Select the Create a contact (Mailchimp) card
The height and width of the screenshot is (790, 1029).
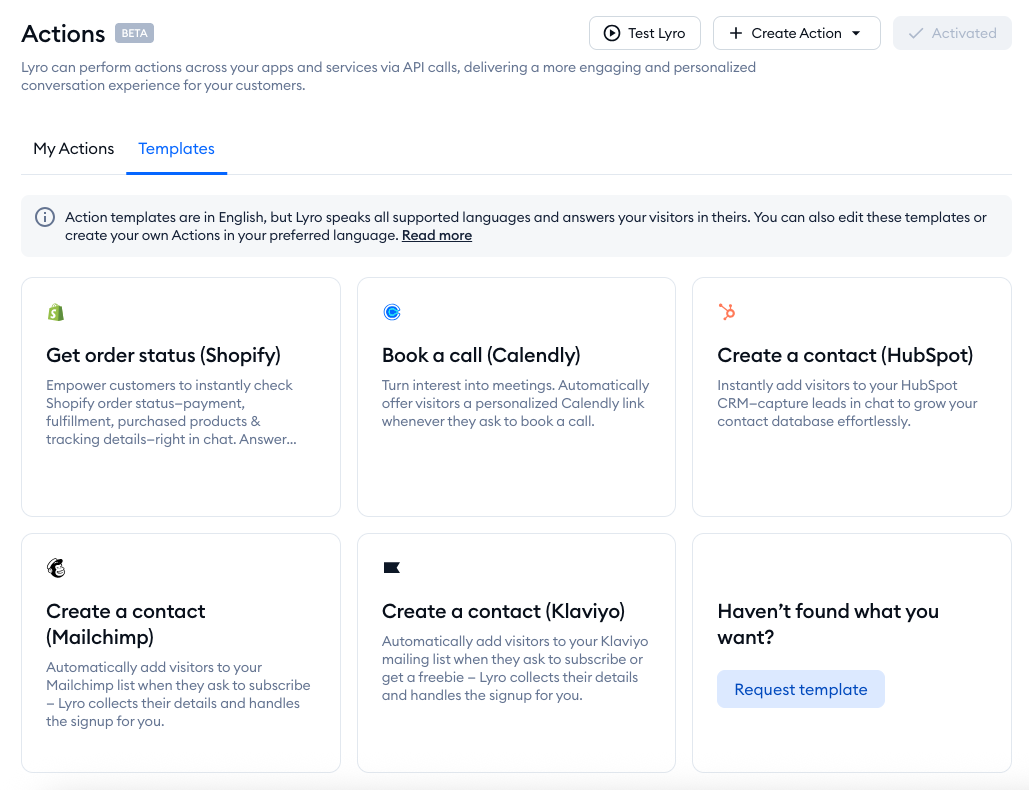[180, 653]
